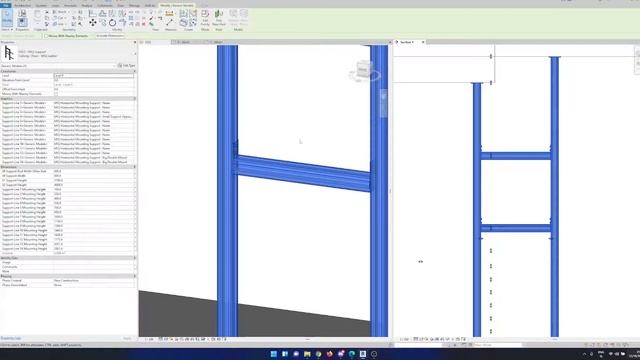Click the Type Properties icon in ribbon
The width and height of the screenshot is (640, 360).
click(x=22, y=13)
